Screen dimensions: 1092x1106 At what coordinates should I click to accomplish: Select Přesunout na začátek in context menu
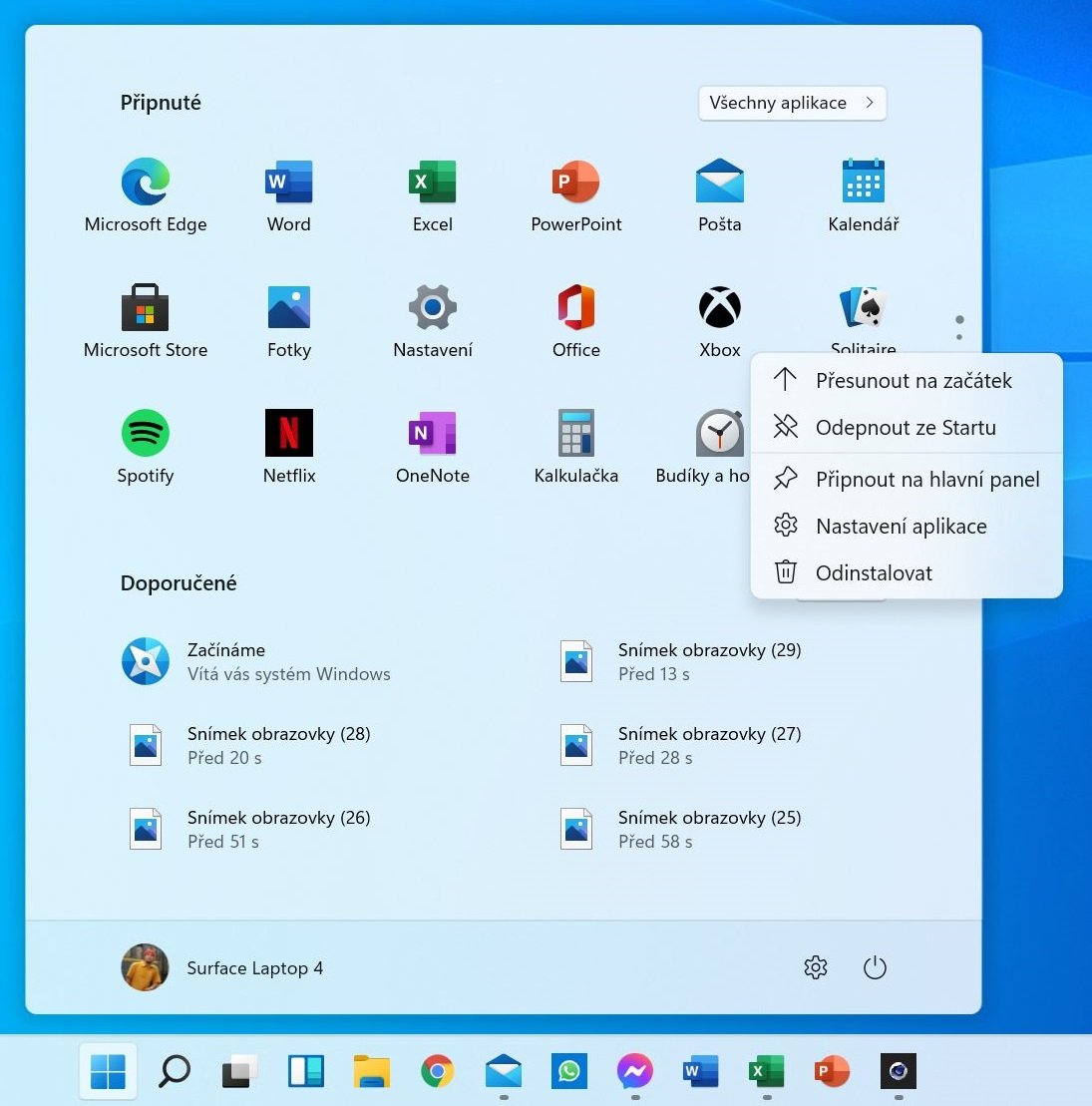[x=907, y=381]
